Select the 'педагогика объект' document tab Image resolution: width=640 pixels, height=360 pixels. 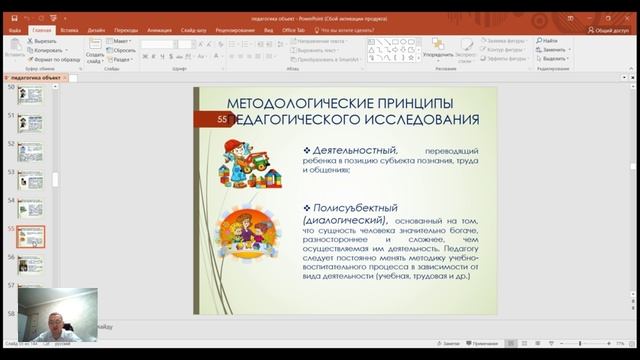[x=36, y=78]
